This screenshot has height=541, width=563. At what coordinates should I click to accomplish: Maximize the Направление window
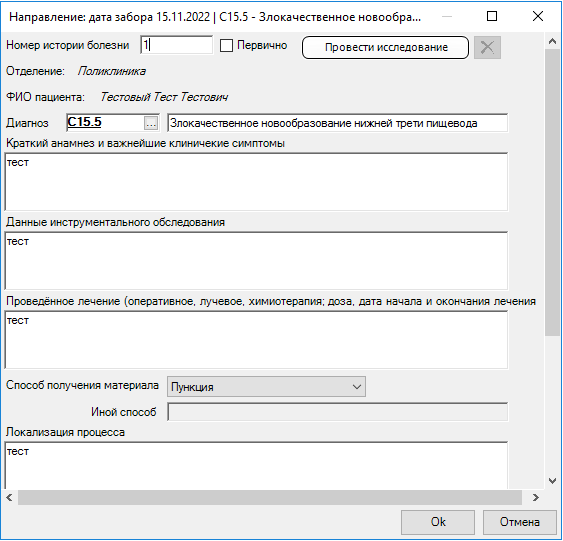[x=492, y=16]
